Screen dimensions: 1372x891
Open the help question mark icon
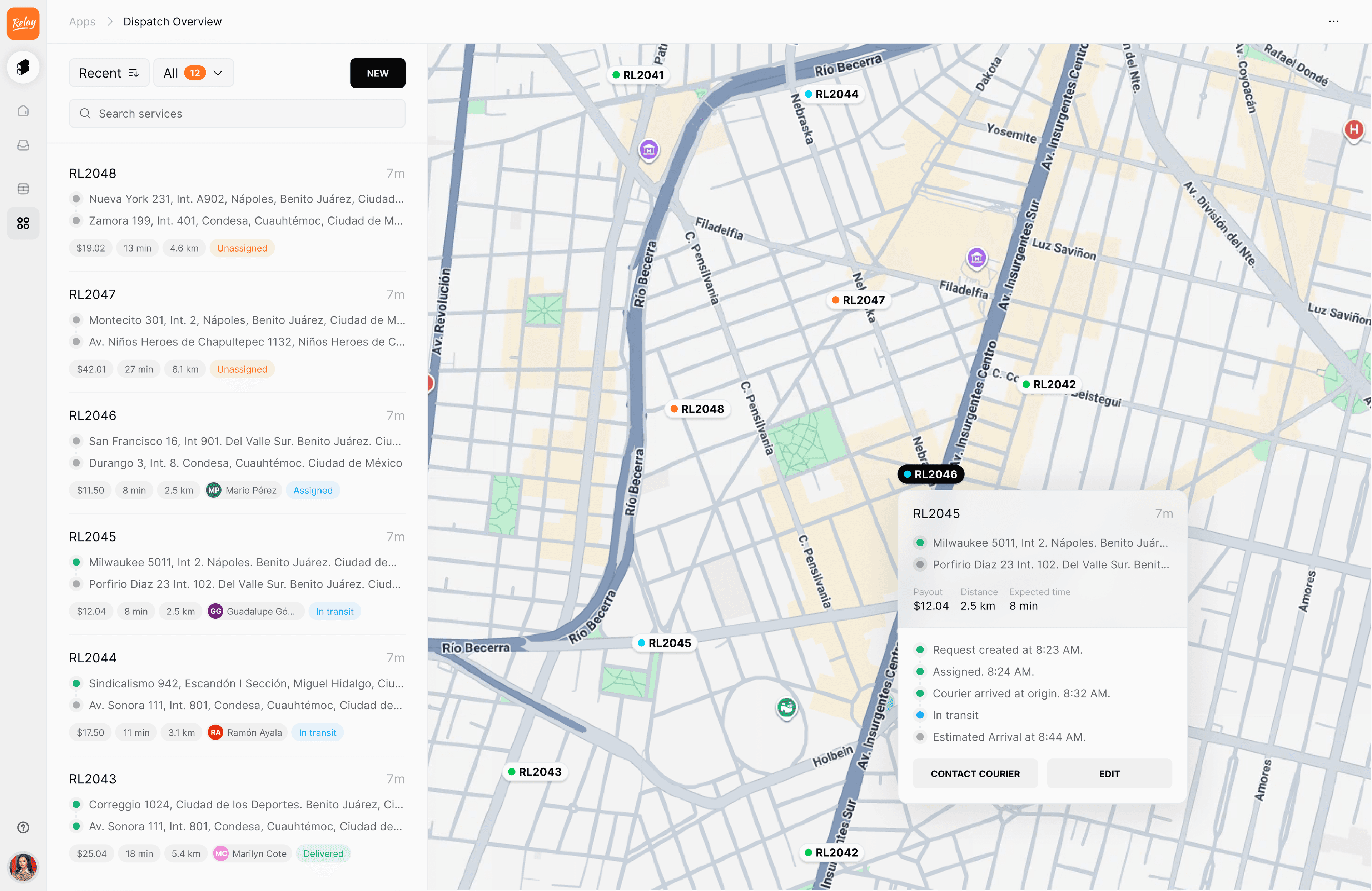pyautogui.click(x=23, y=827)
